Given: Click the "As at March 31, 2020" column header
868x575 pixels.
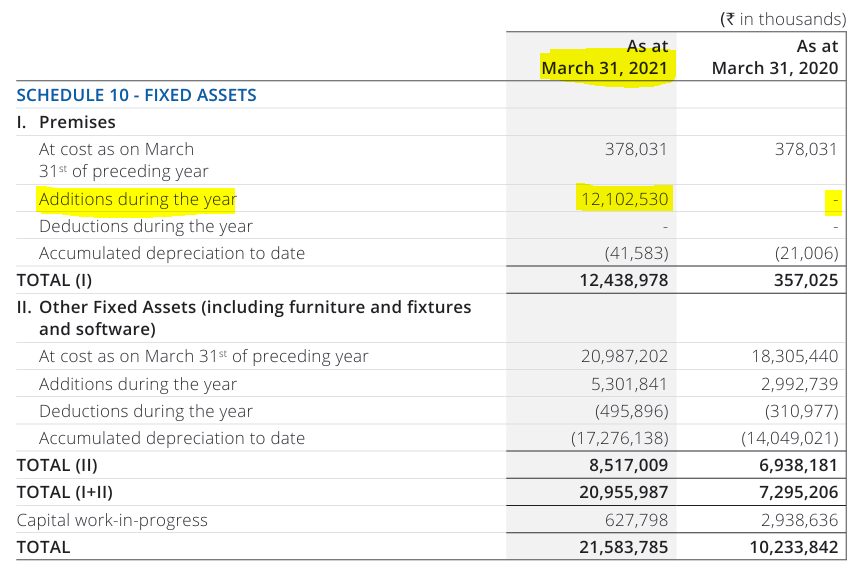Looking at the screenshot, I should [x=774, y=58].
